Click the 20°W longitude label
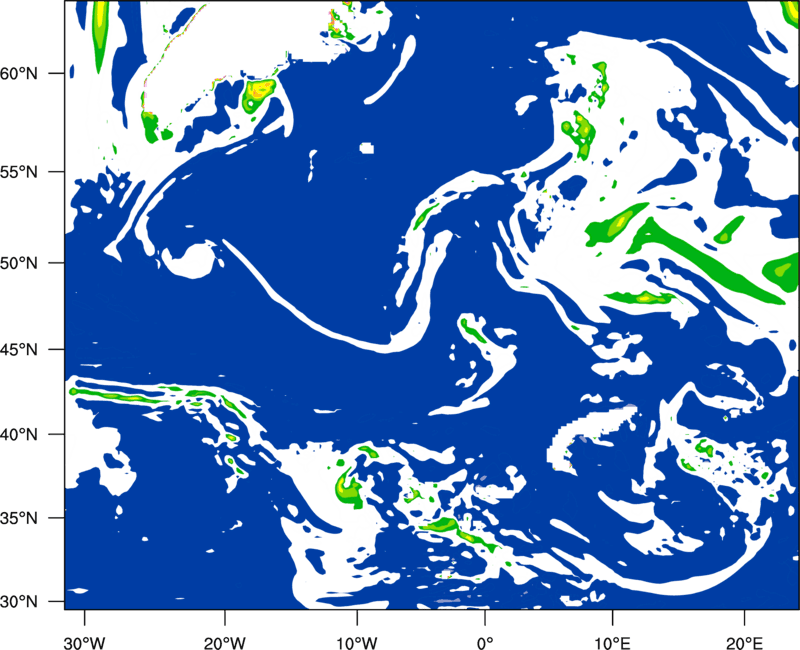Viewport: 800px width, 650px height. [224, 643]
